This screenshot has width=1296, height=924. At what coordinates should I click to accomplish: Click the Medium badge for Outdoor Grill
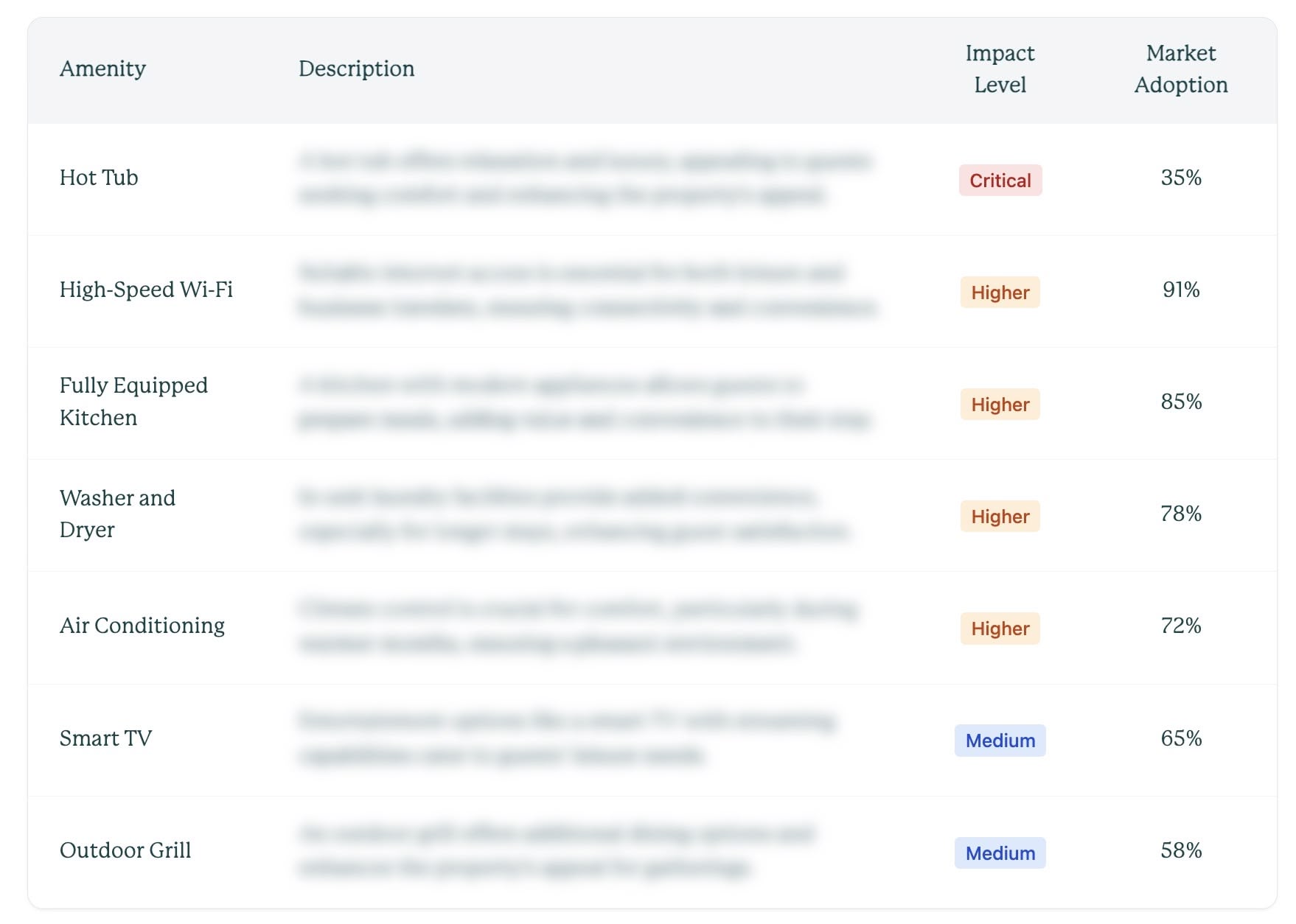coord(1000,853)
